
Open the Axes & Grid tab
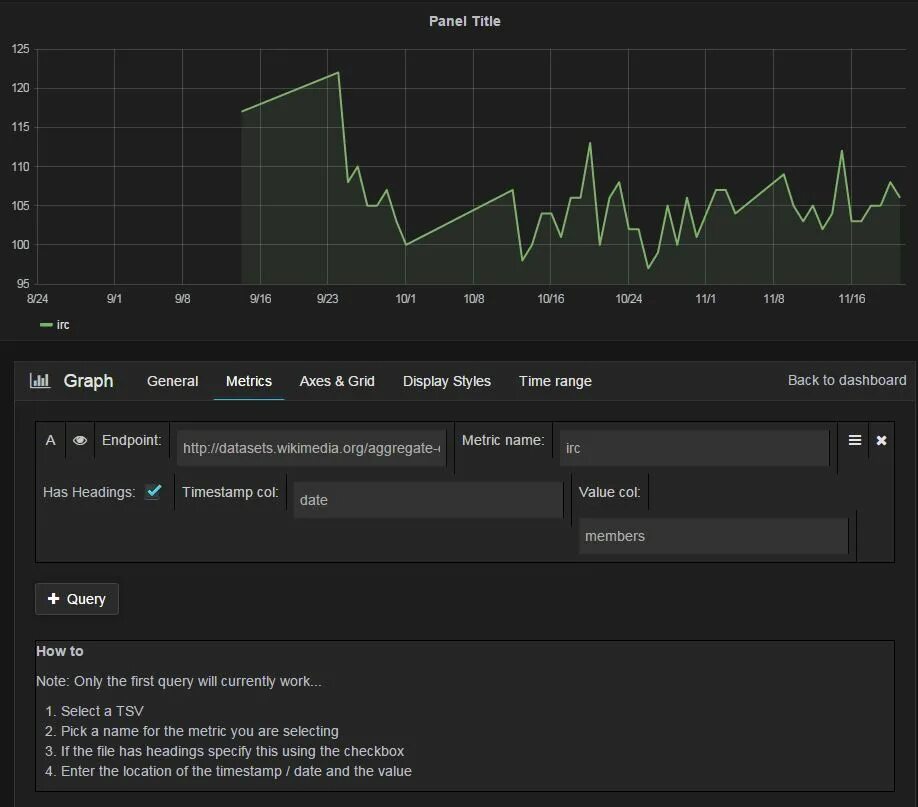(337, 381)
